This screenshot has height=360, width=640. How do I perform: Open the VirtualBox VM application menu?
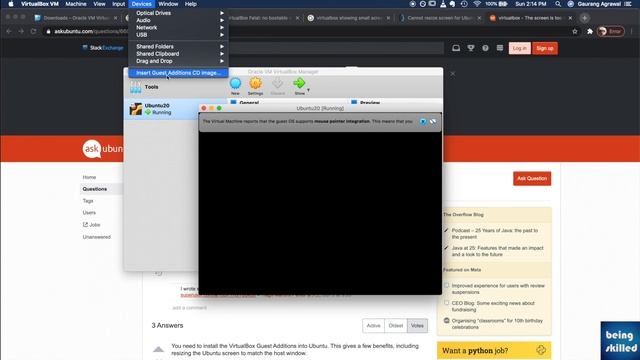(x=40, y=4)
